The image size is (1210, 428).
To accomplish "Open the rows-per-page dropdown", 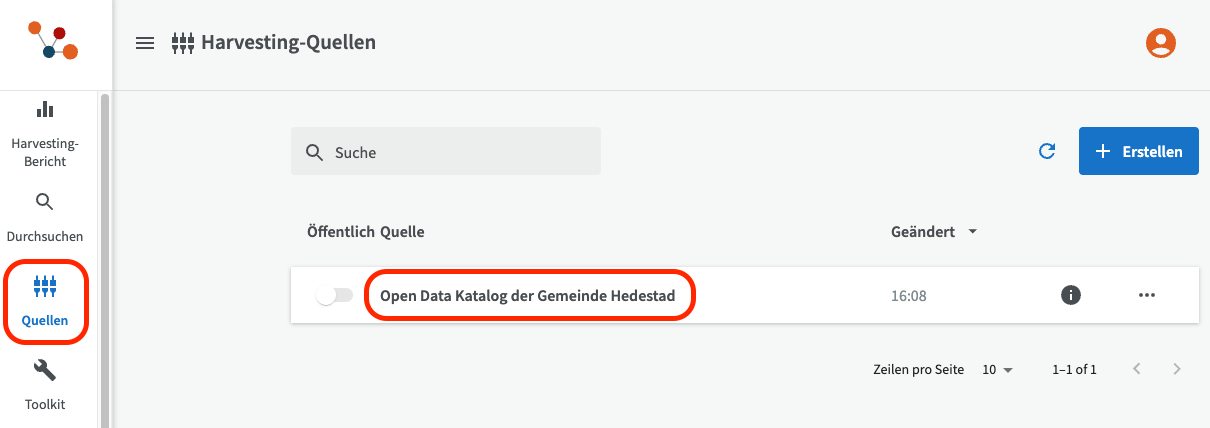I will click(x=997, y=369).
